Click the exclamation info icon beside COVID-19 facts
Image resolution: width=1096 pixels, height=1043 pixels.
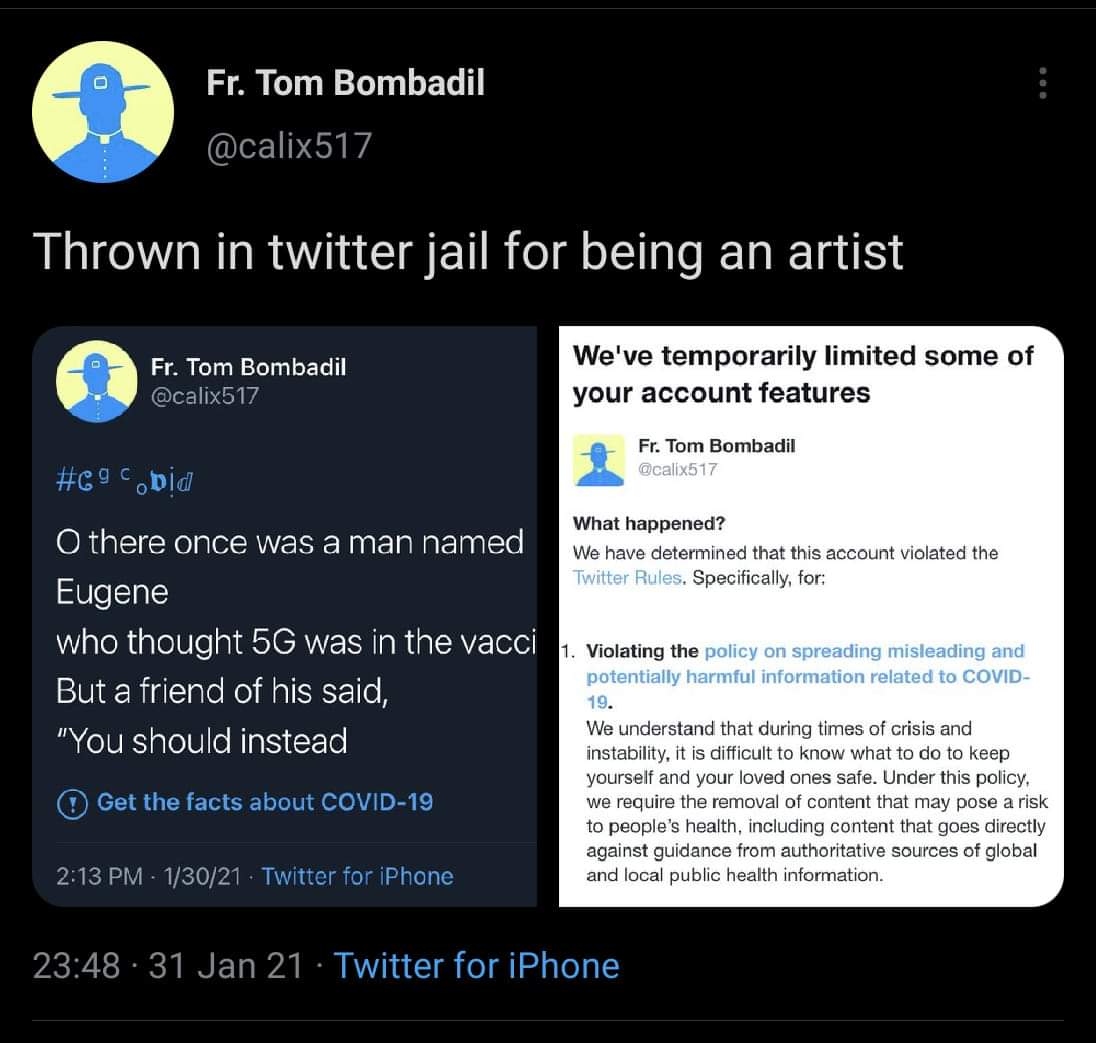(x=72, y=803)
